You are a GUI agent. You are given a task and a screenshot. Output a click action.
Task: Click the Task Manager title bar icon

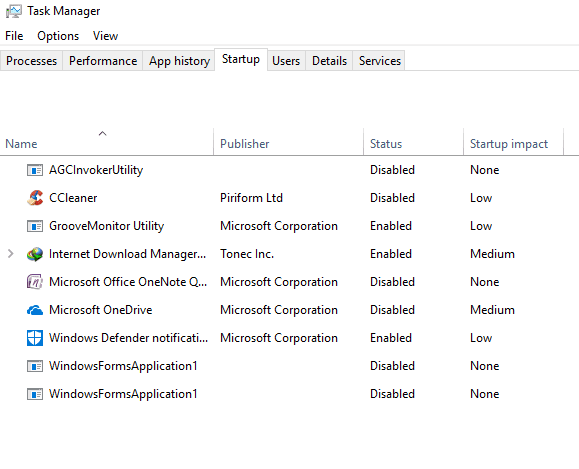tap(14, 11)
